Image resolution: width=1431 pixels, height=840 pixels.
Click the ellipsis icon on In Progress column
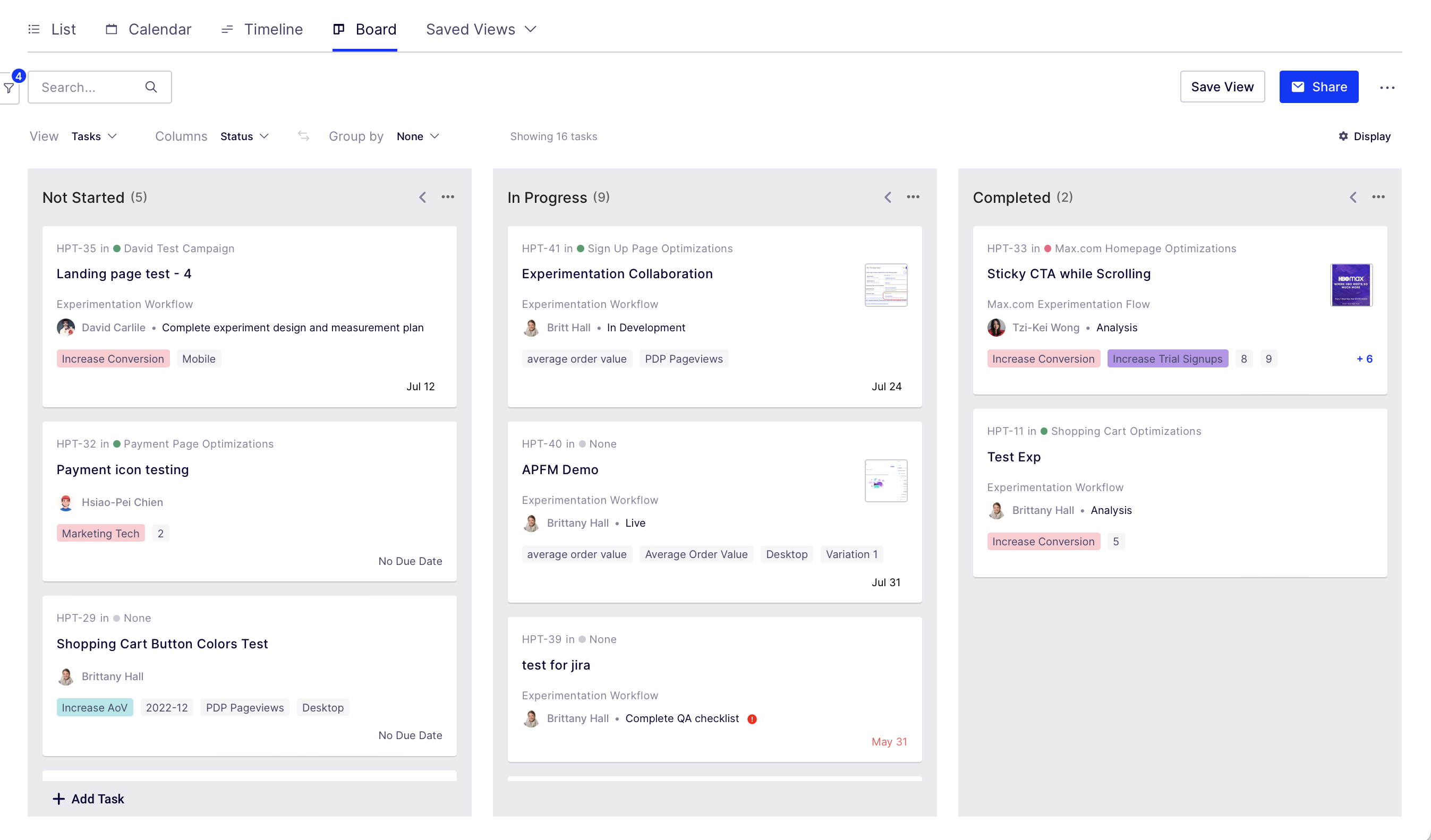pyautogui.click(x=913, y=197)
